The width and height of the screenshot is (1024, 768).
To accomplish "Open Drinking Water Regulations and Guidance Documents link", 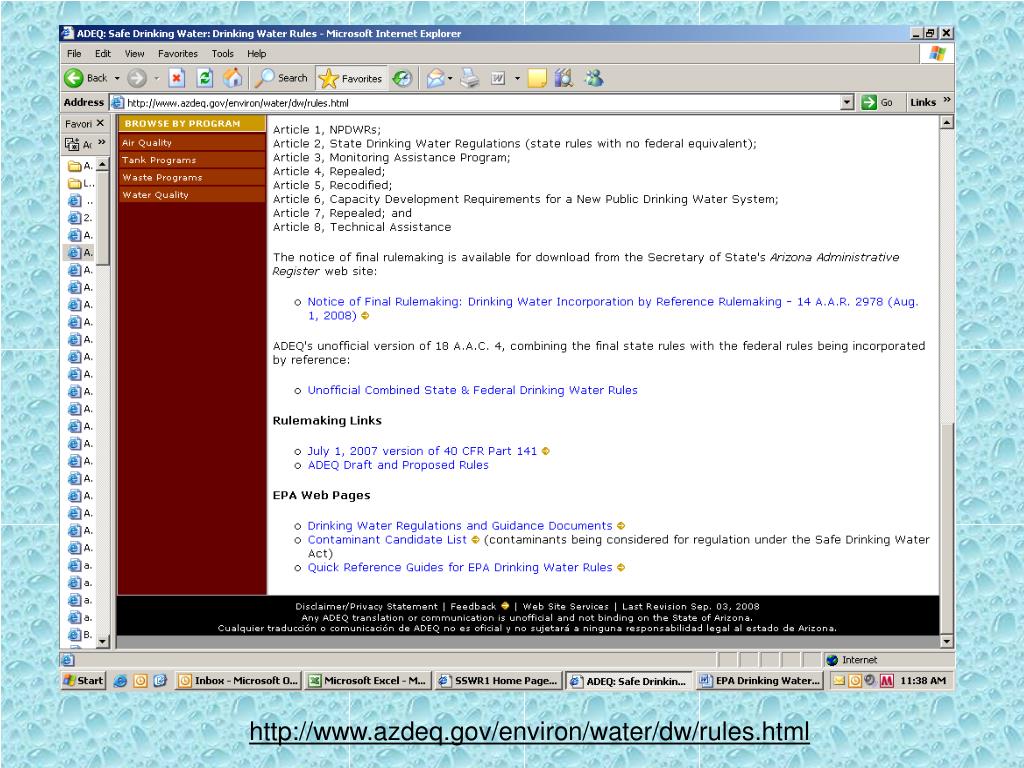I will (x=460, y=526).
